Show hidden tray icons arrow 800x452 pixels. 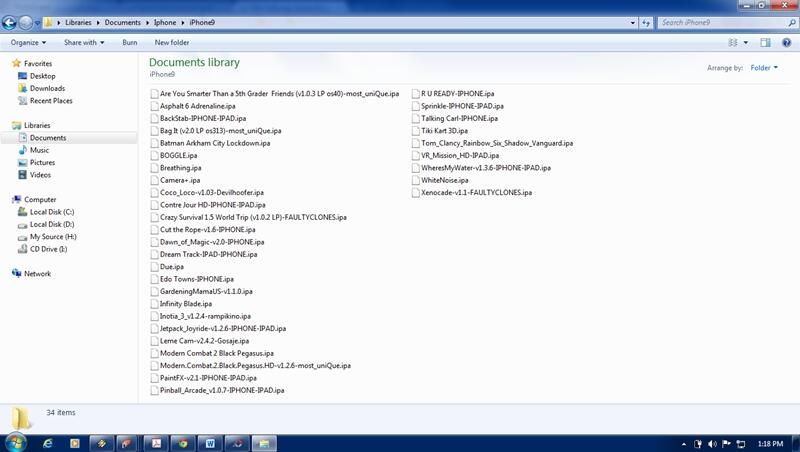(684, 444)
